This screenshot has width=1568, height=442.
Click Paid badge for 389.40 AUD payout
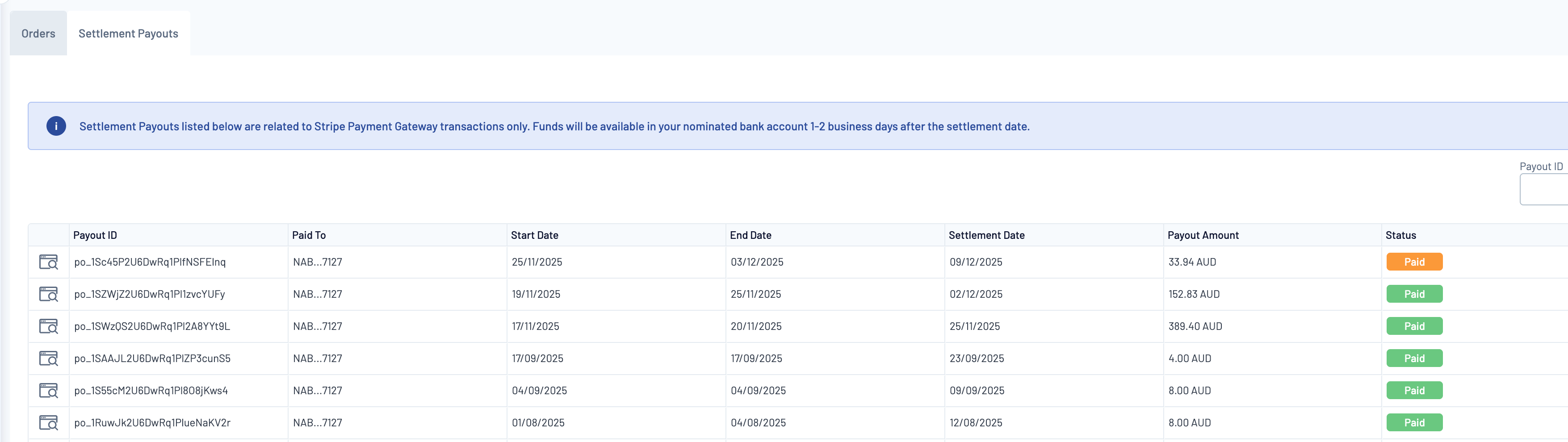[1414, 326]
